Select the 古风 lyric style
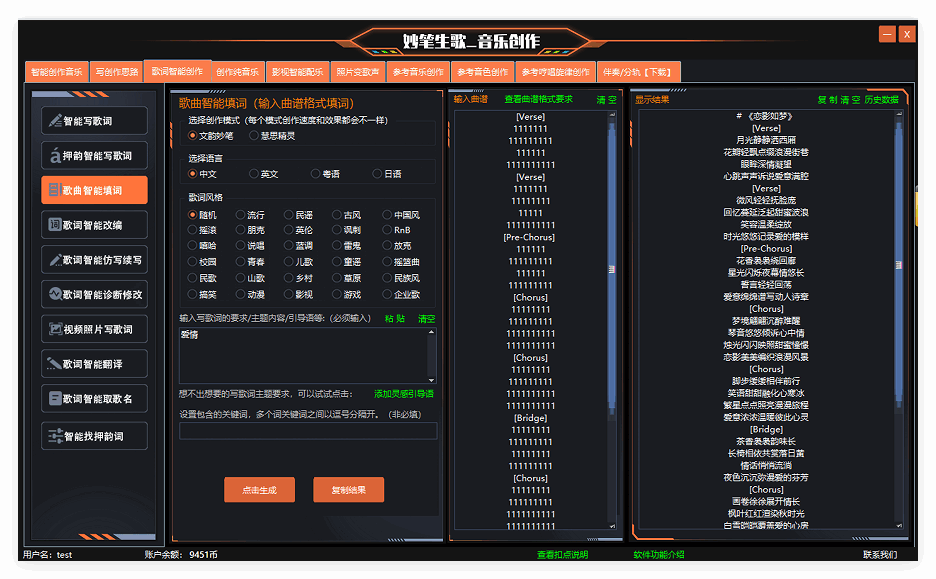The height and width of the screenshot is (579, 936). [x=338, y=215]
